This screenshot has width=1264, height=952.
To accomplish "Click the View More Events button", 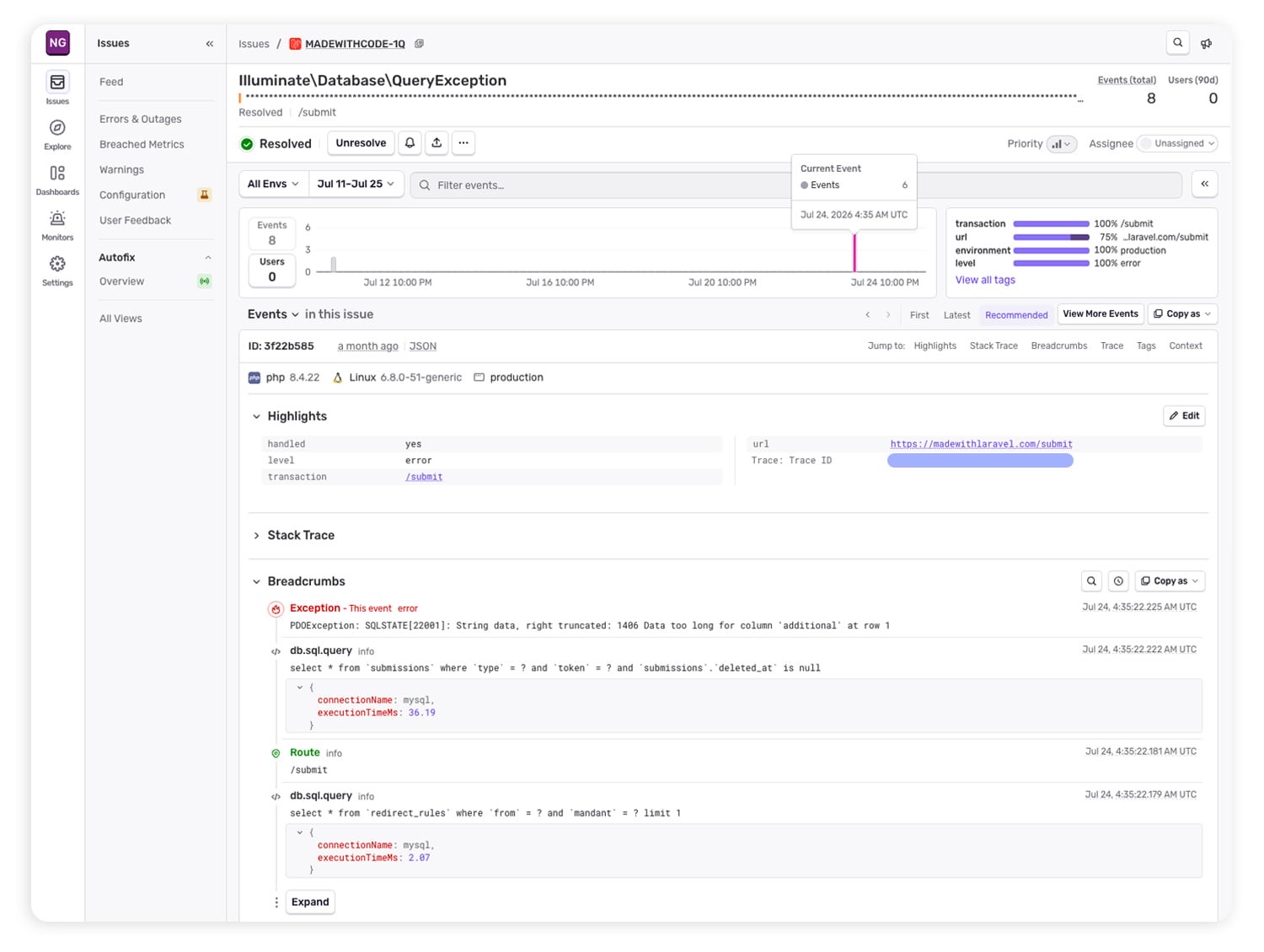I will (1101, 314).
